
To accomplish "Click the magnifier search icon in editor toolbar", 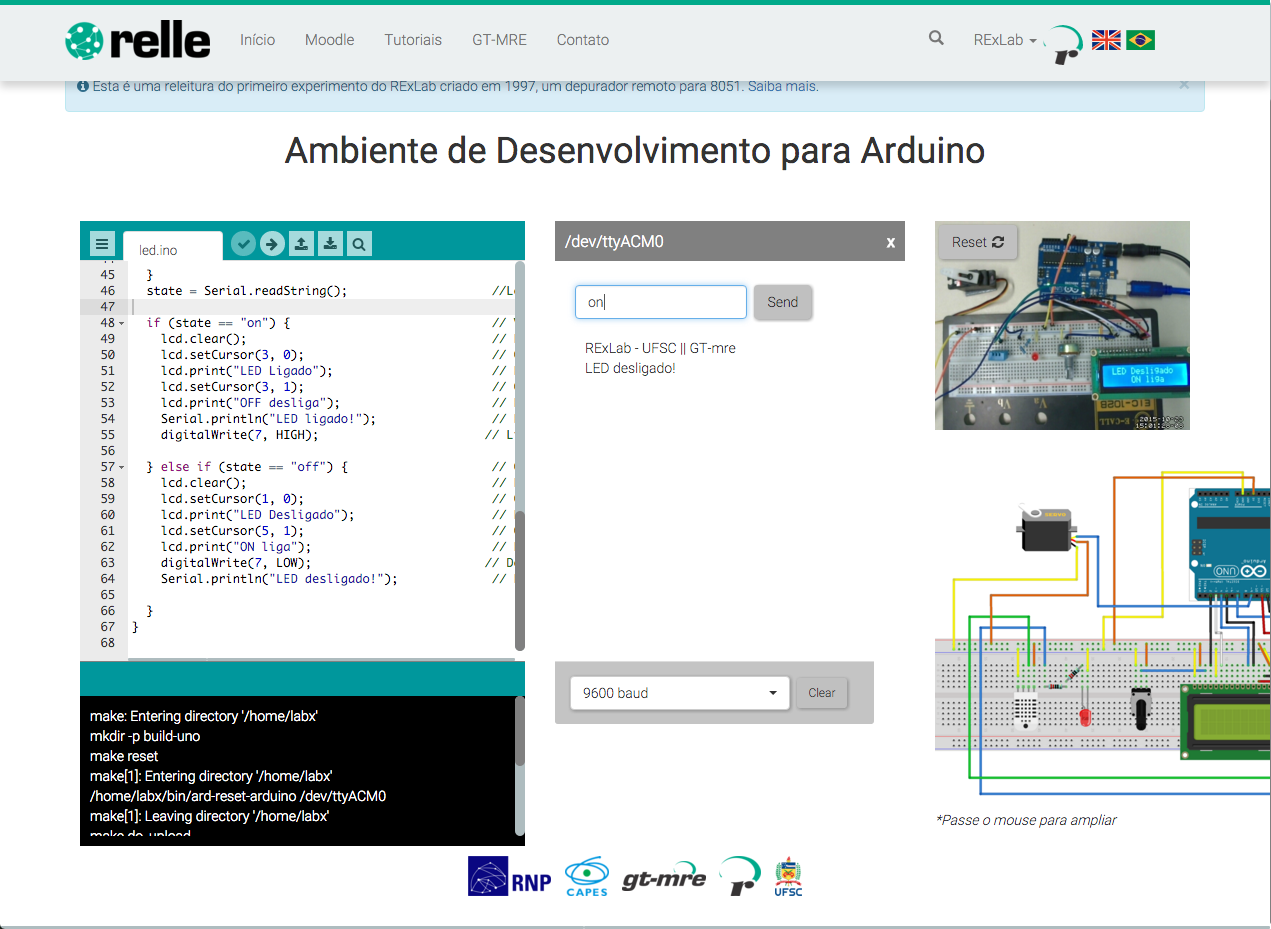I will click(359, 243).
